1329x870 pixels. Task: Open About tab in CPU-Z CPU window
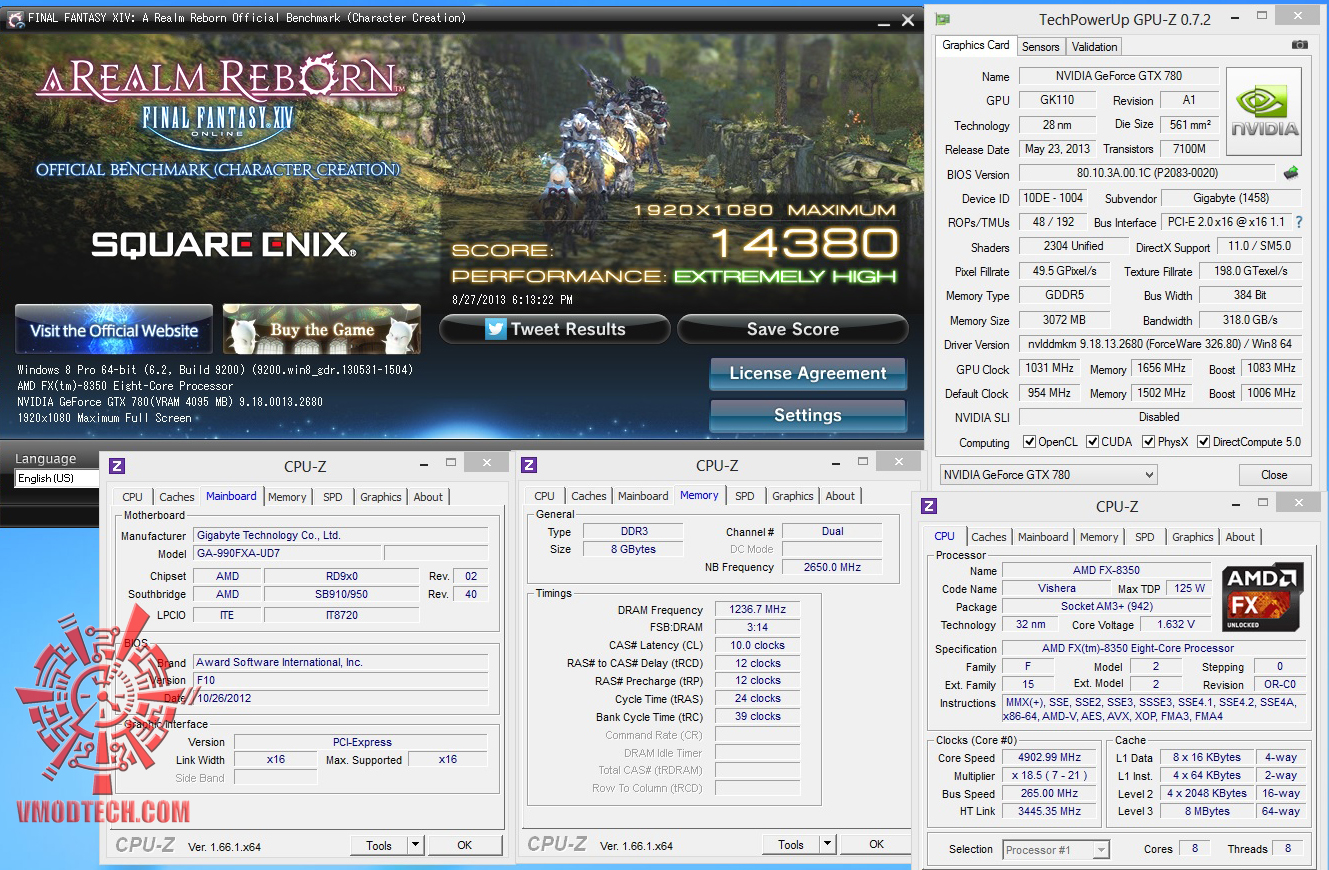(1240, 537)
